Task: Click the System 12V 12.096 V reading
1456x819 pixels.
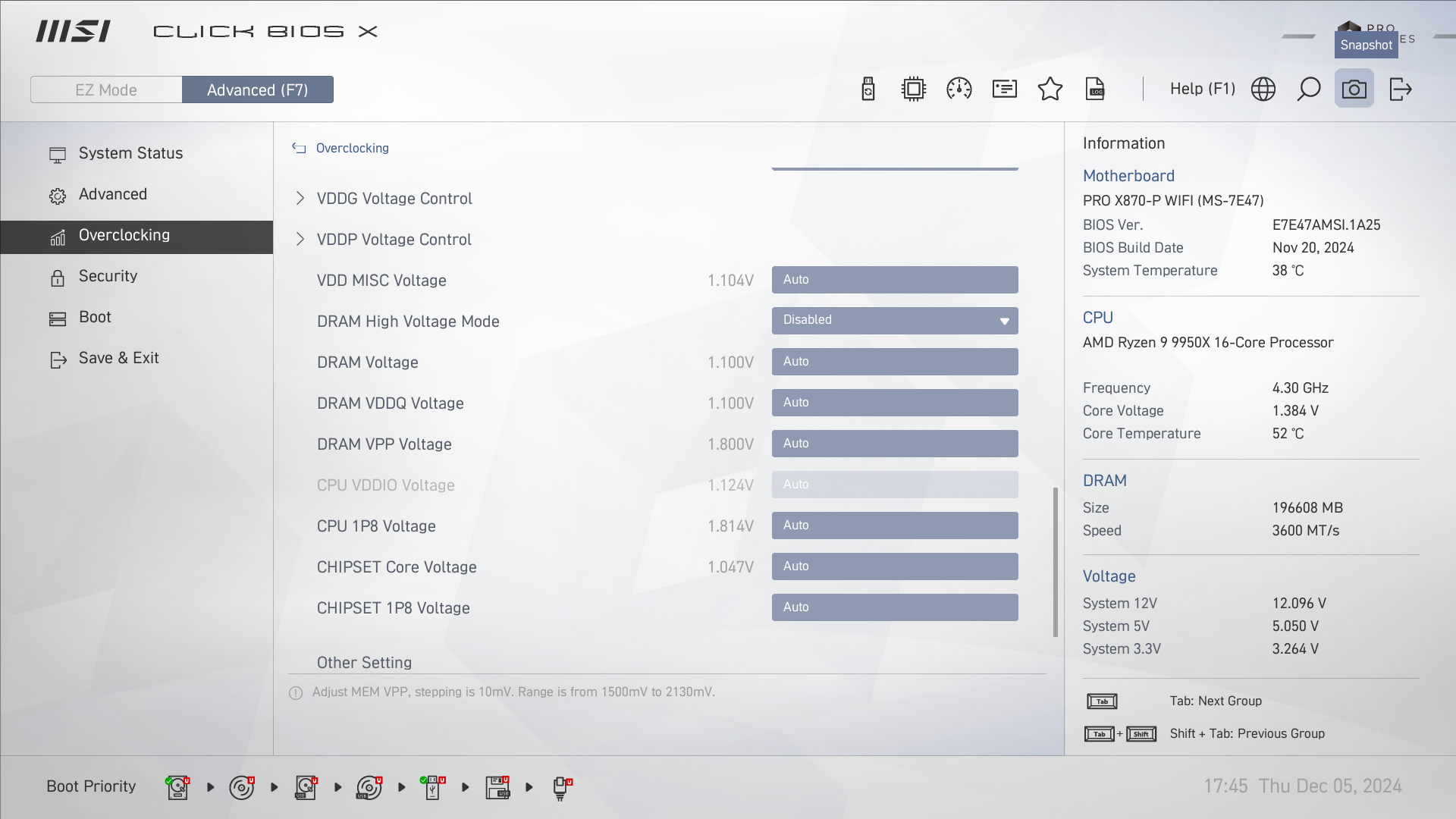Action: pos(1299,604)
